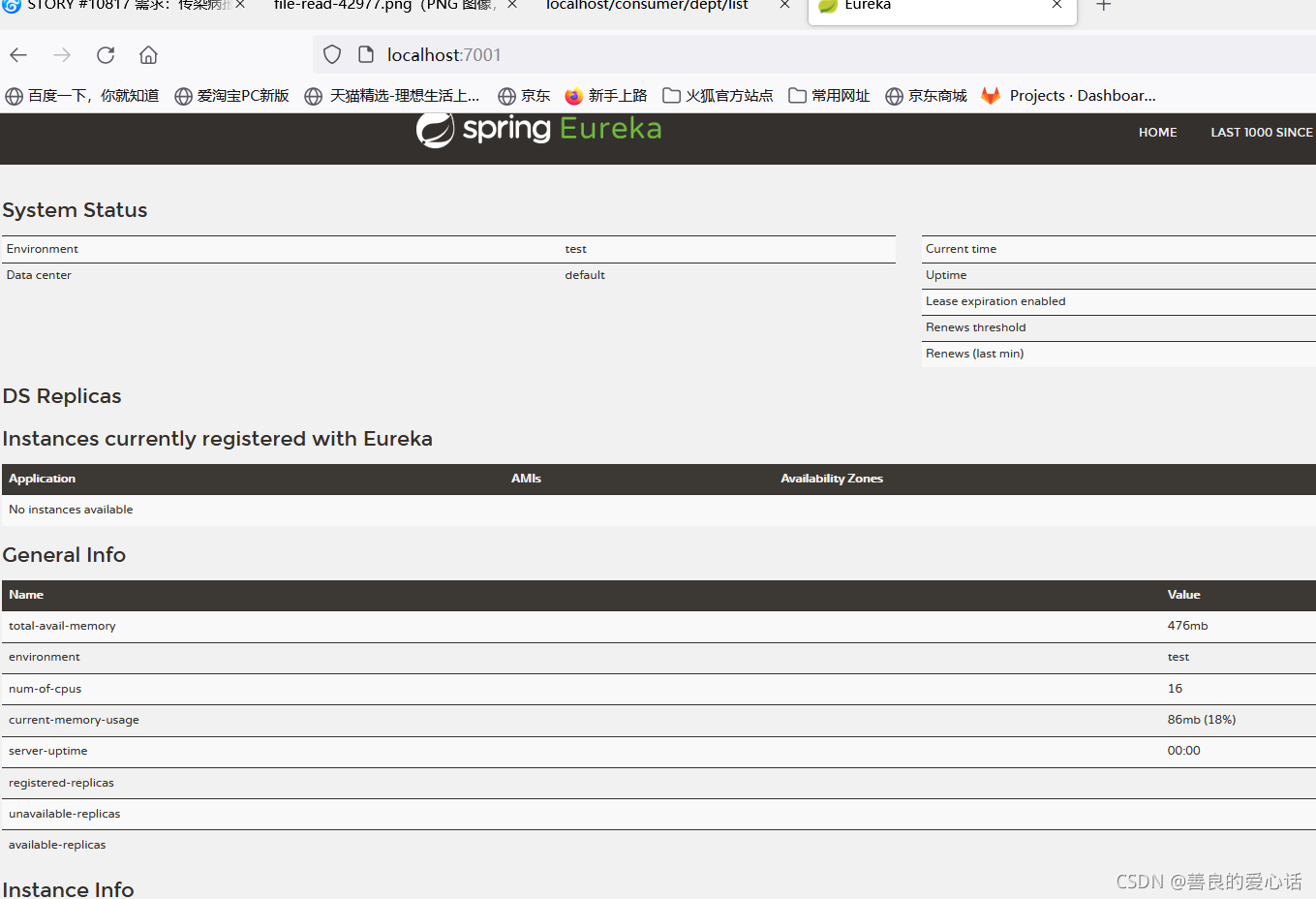1316x899 pixels.
Task: Open LAST 1000 SINCE STARTUP link
Action: coord(1262,133)
